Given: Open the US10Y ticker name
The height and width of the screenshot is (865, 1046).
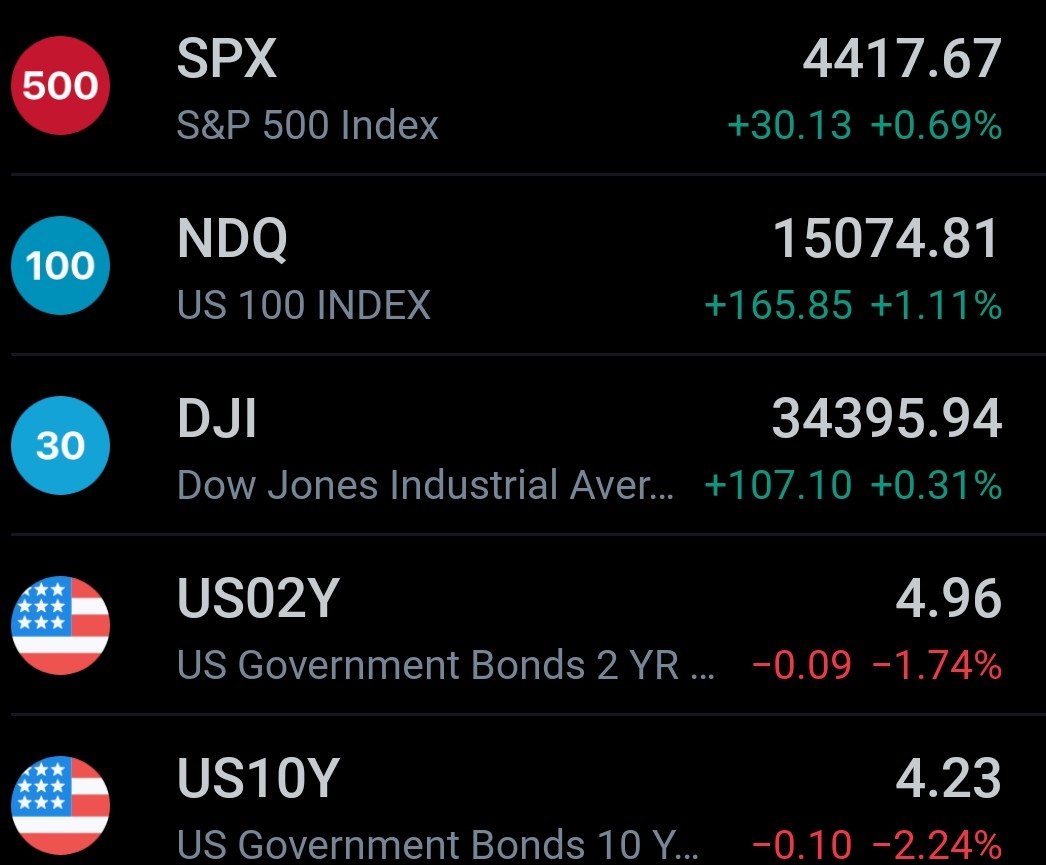Looking at the screenshot, I should point(258,780).
